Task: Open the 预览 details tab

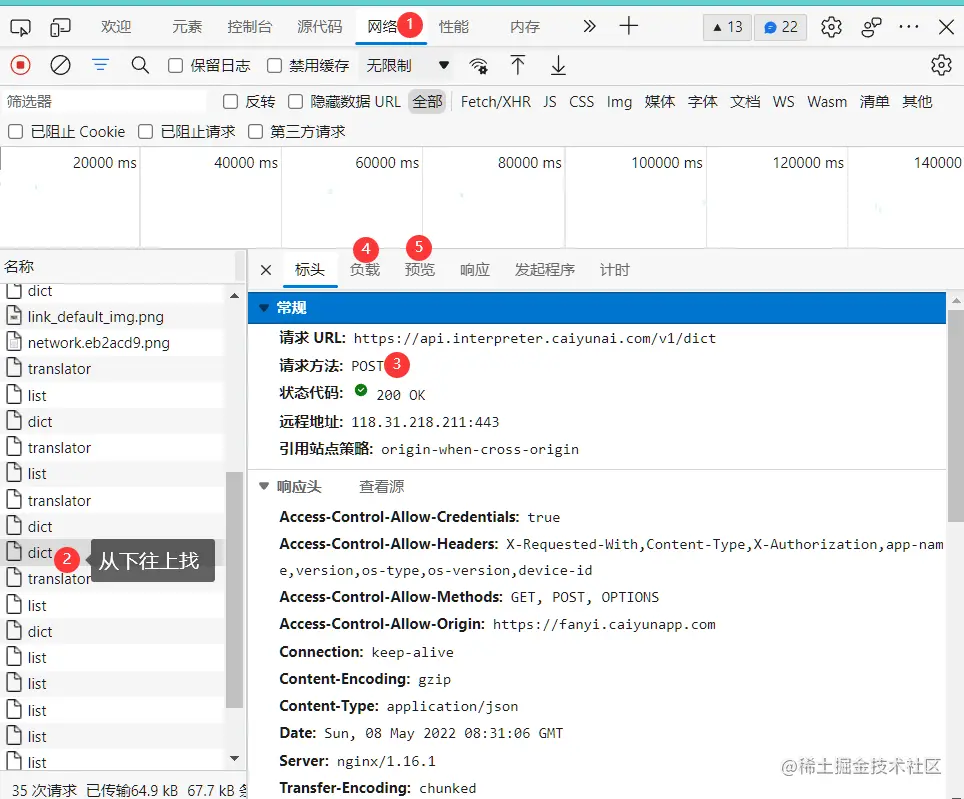Action: click(x=420, y=270)
